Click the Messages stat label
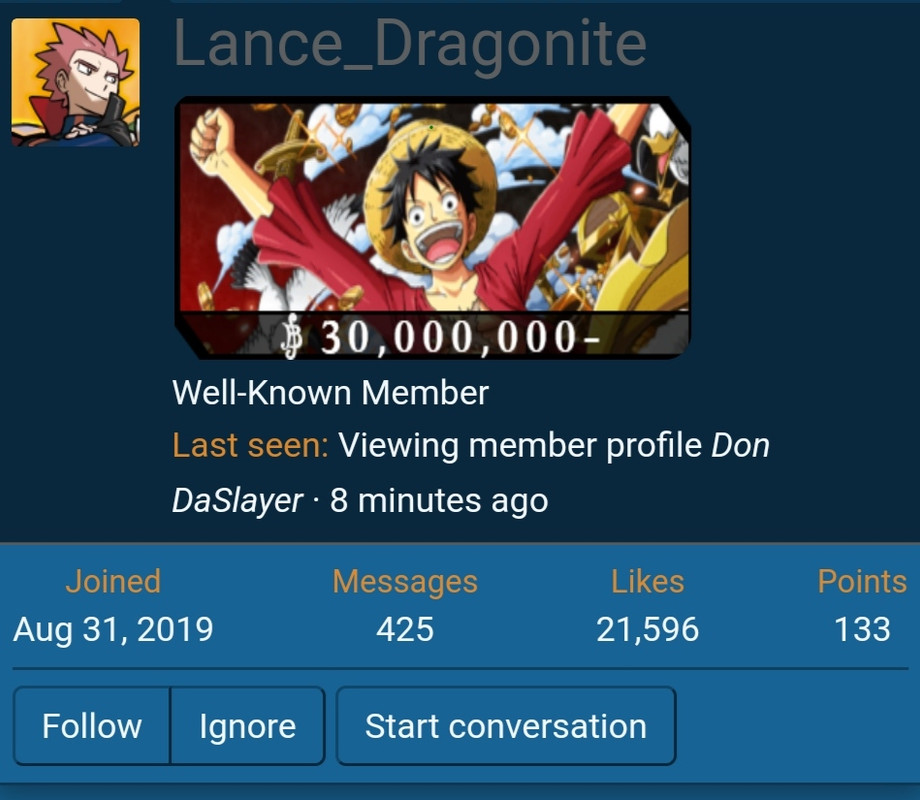 click(x=405, y=582)
